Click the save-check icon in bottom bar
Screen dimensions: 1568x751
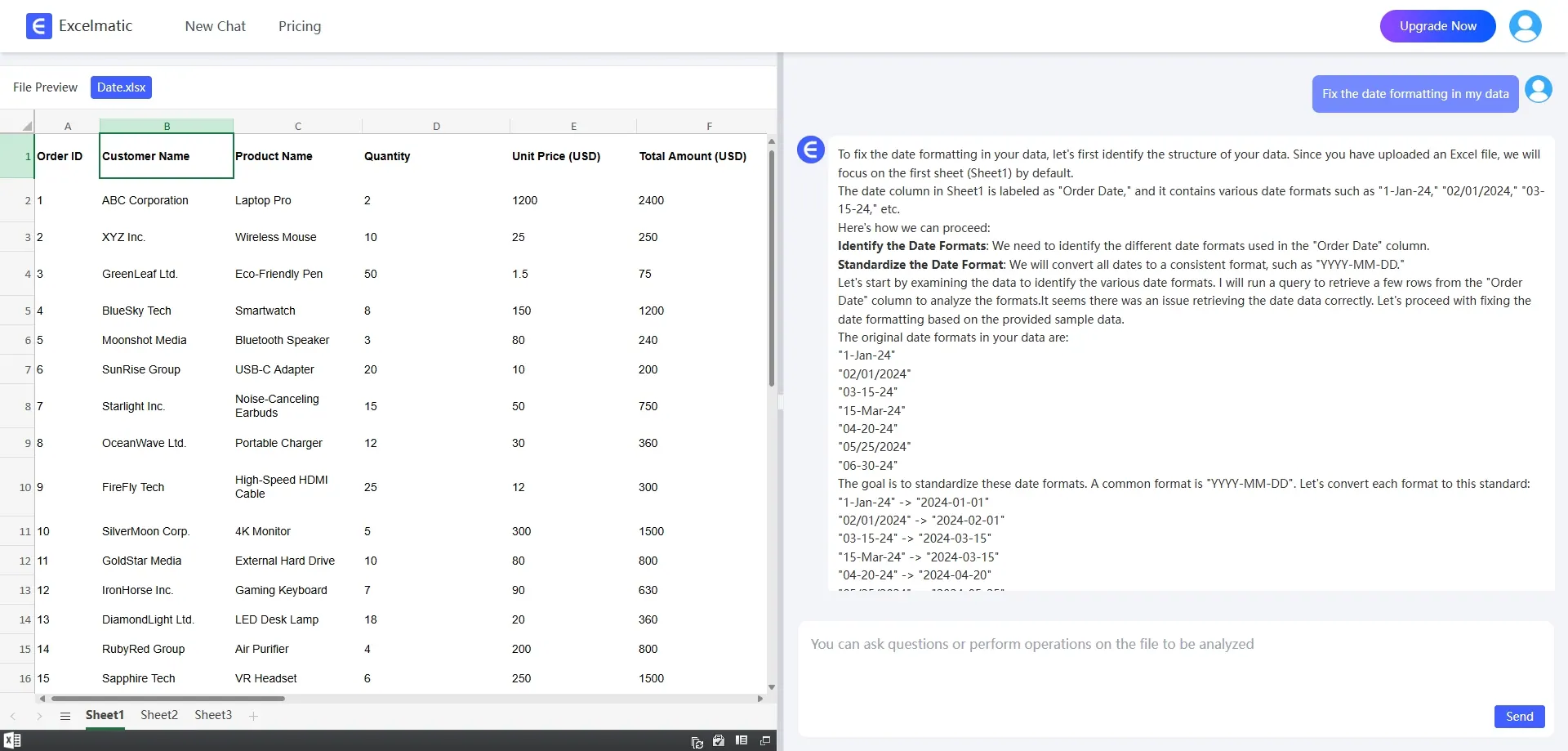click(x=719, y=740)
